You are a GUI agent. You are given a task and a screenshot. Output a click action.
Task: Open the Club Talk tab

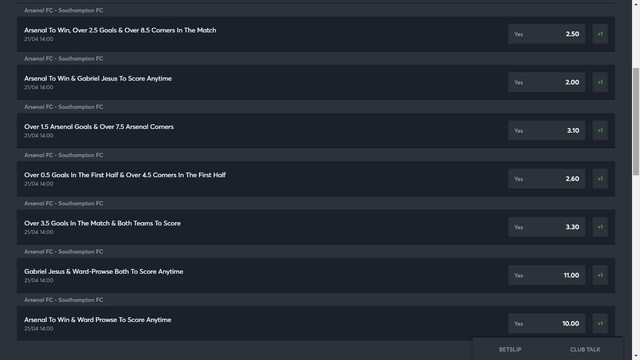pos(585,349)
